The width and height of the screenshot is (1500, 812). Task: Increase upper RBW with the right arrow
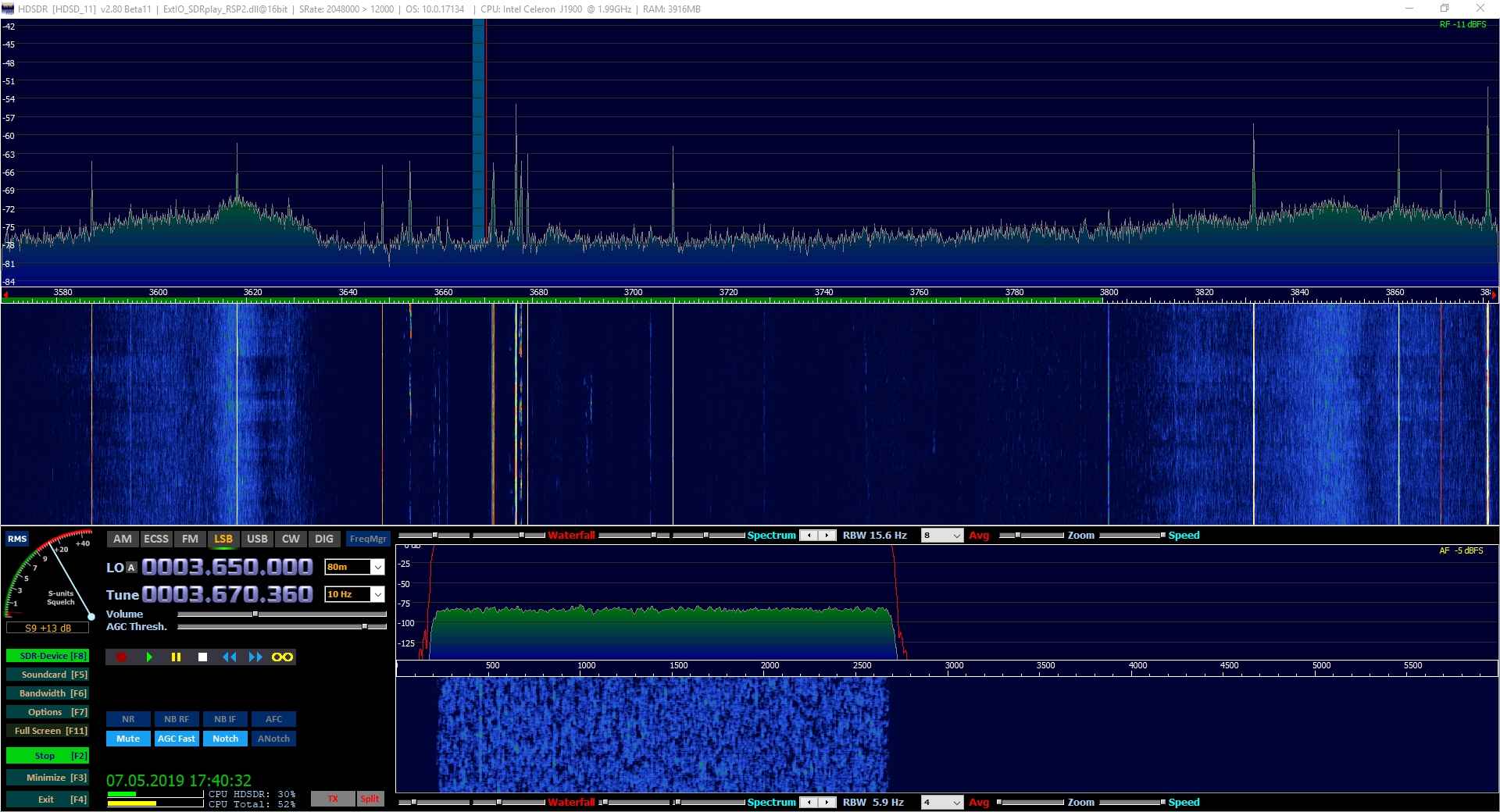pyautogui.click(x=827, y=536)
